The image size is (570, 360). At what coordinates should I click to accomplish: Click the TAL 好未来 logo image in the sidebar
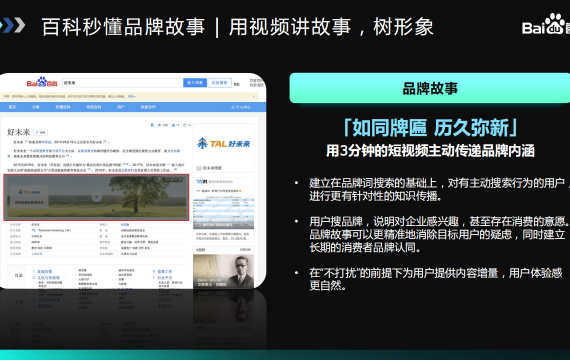pos(224,144)
